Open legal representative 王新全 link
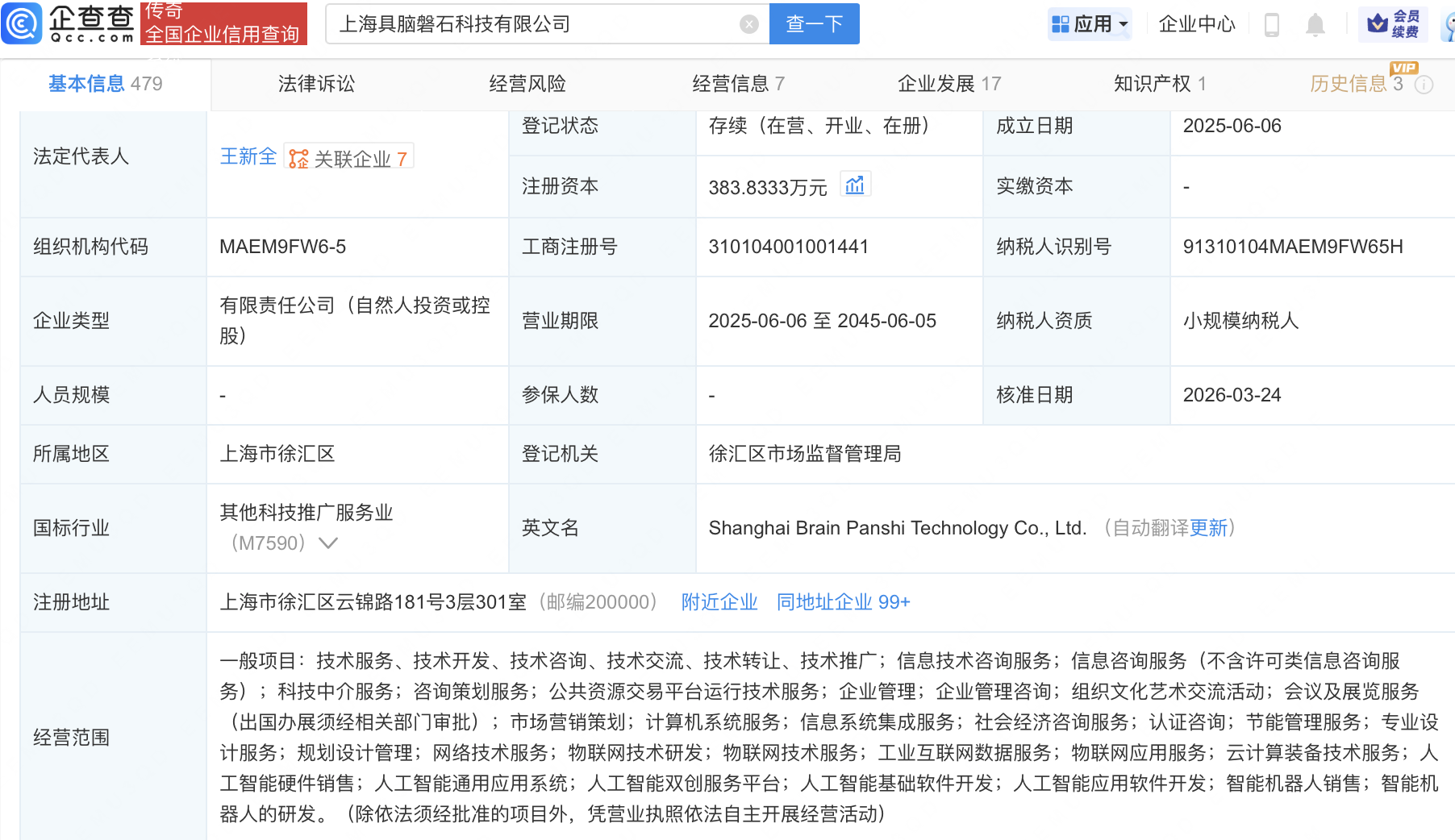Image resolution: width=1455 pixels, height=840 pixels. coord(248,156)
